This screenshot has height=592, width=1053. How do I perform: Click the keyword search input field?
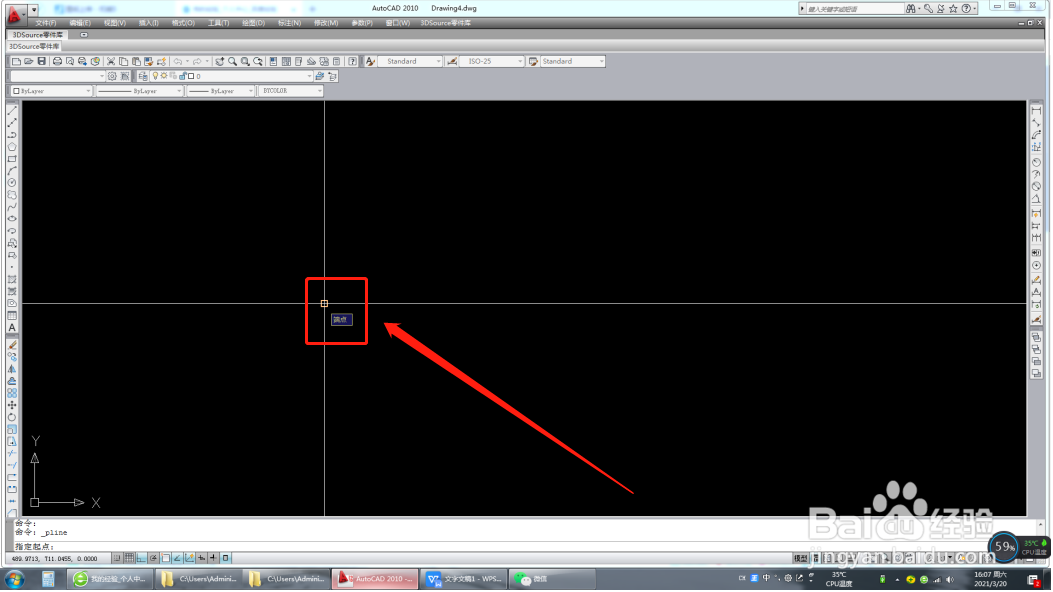pos(854,9)
